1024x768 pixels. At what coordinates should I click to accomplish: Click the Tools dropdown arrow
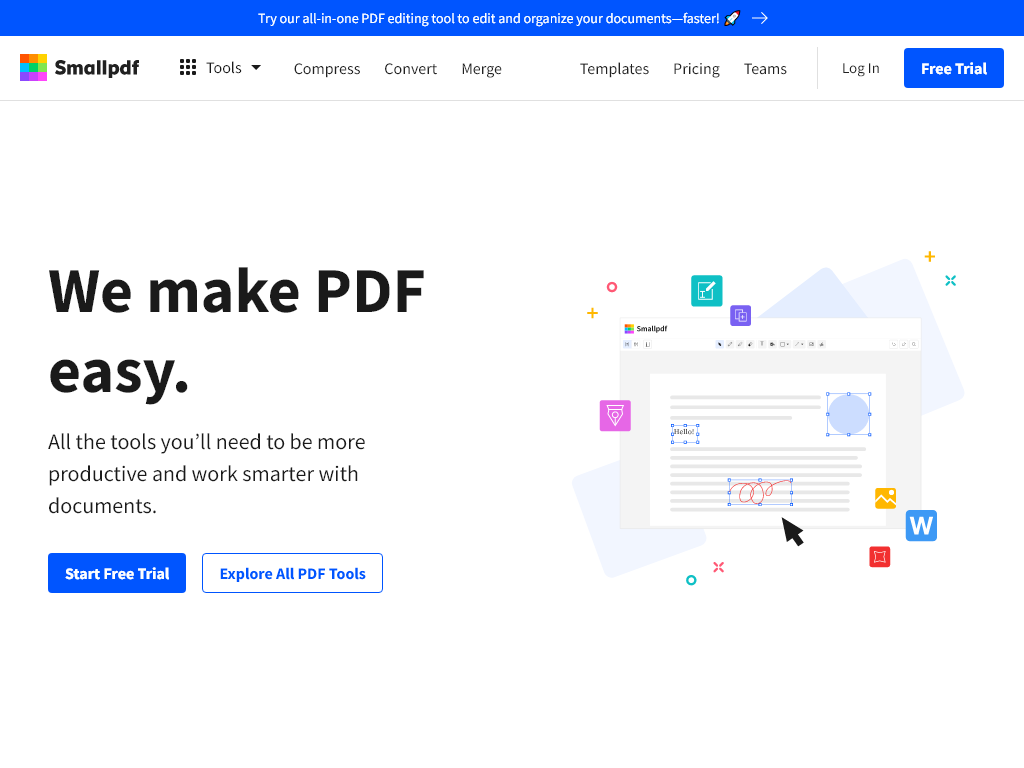click(256, 67)
